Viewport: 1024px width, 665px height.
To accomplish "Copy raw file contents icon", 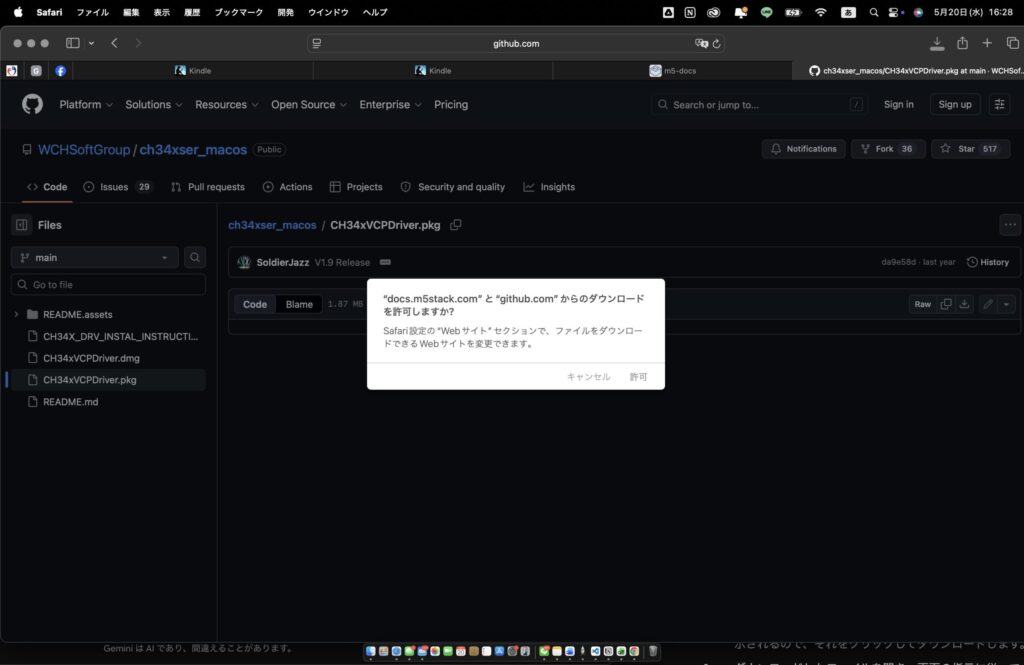I will 946,304.
